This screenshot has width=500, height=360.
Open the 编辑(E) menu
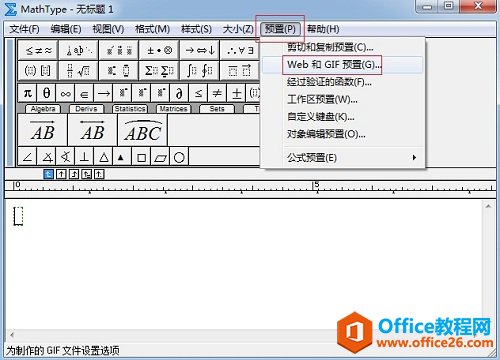(66, 29)
